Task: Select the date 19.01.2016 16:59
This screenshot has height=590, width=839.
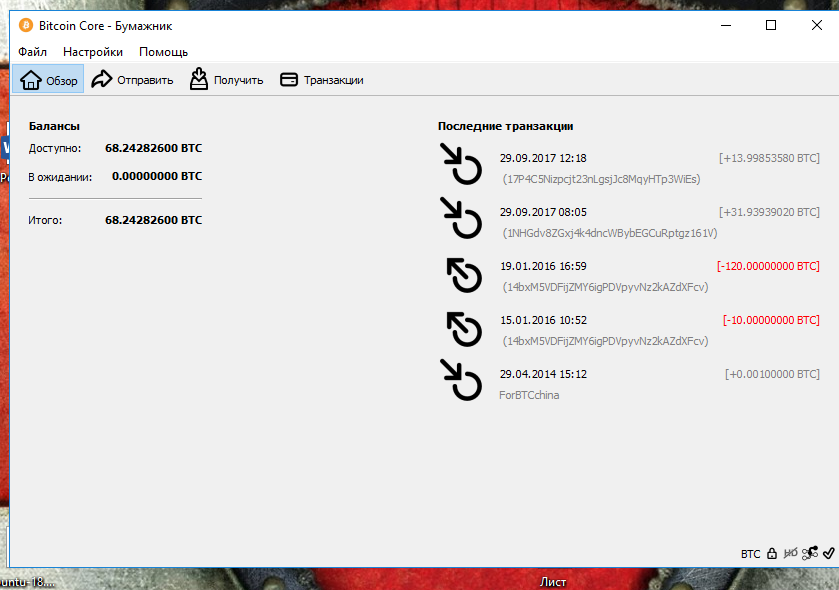Action: tap(543, 266)
